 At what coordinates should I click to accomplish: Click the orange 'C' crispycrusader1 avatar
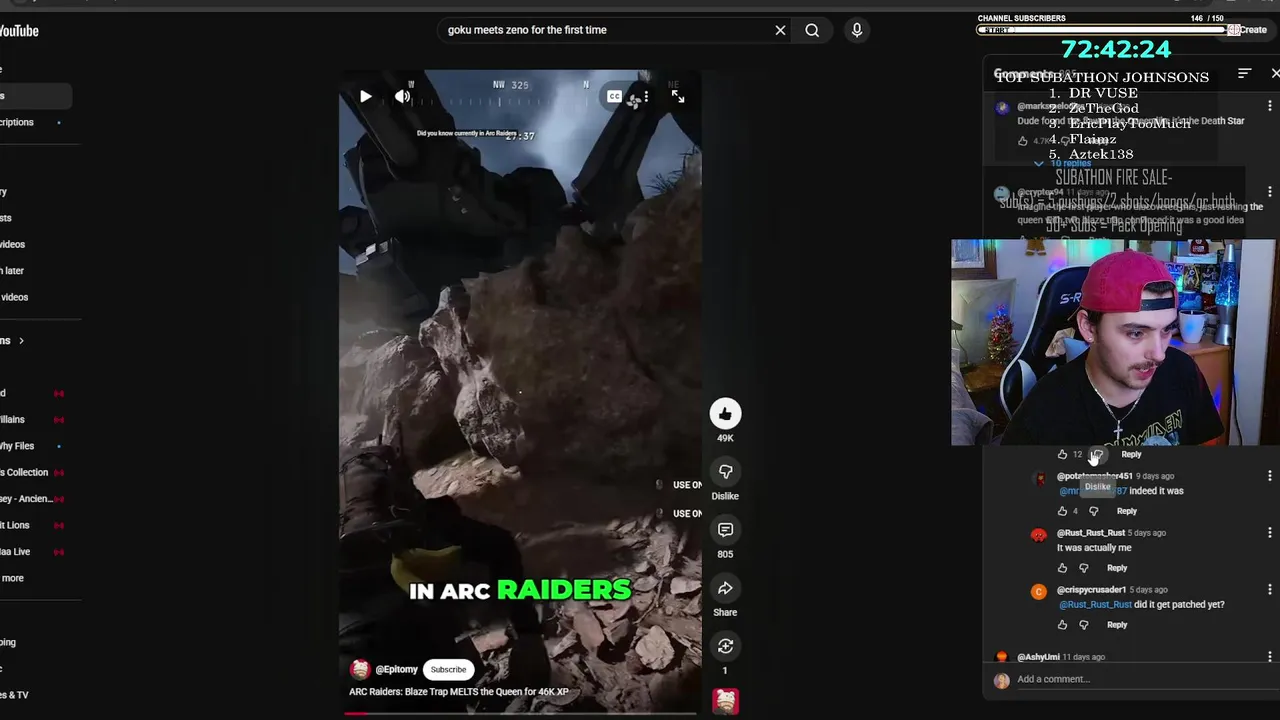point(1039,593)
